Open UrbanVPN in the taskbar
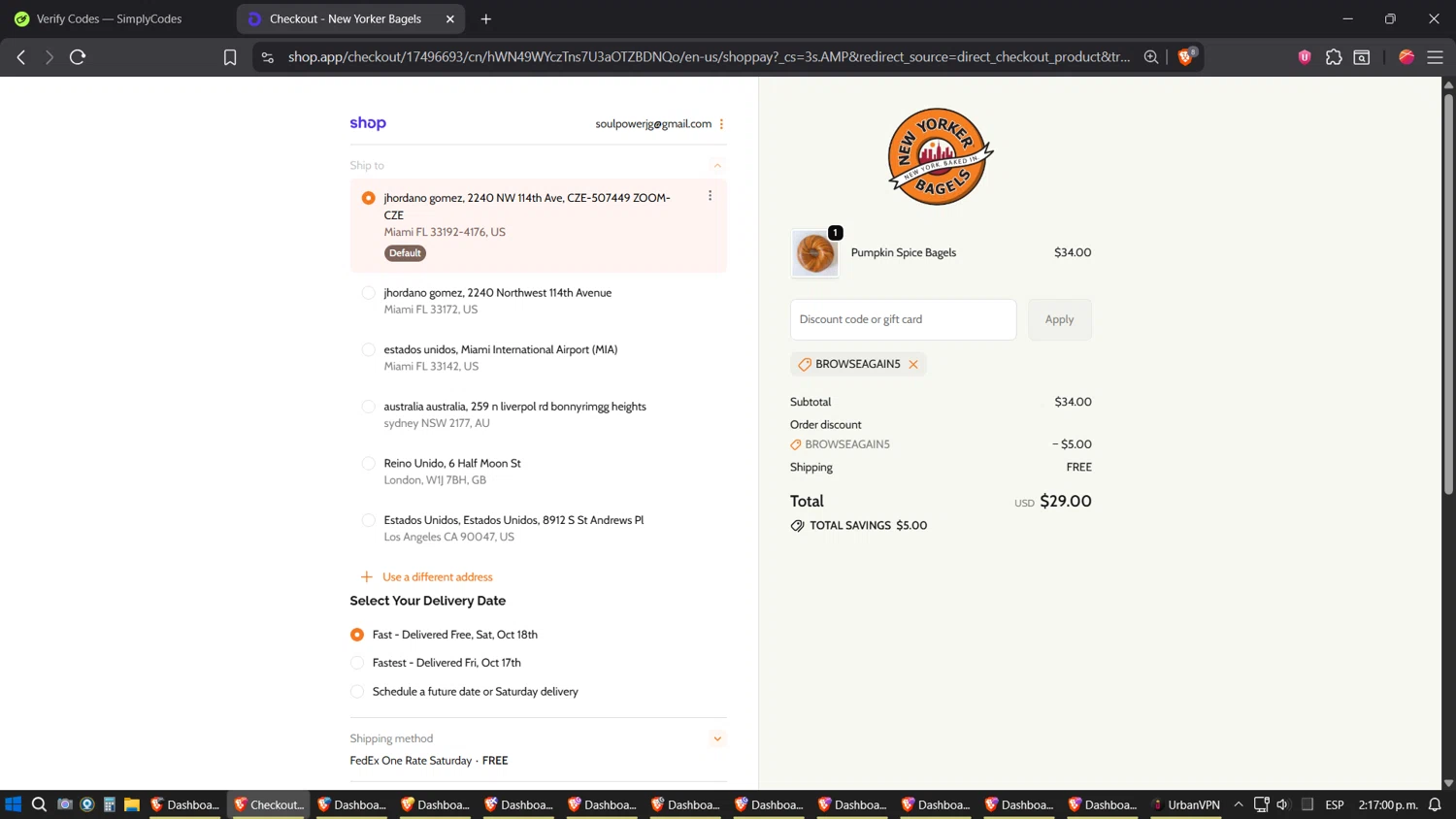This screenshot has width=1456, height=819. (1185, 804)
